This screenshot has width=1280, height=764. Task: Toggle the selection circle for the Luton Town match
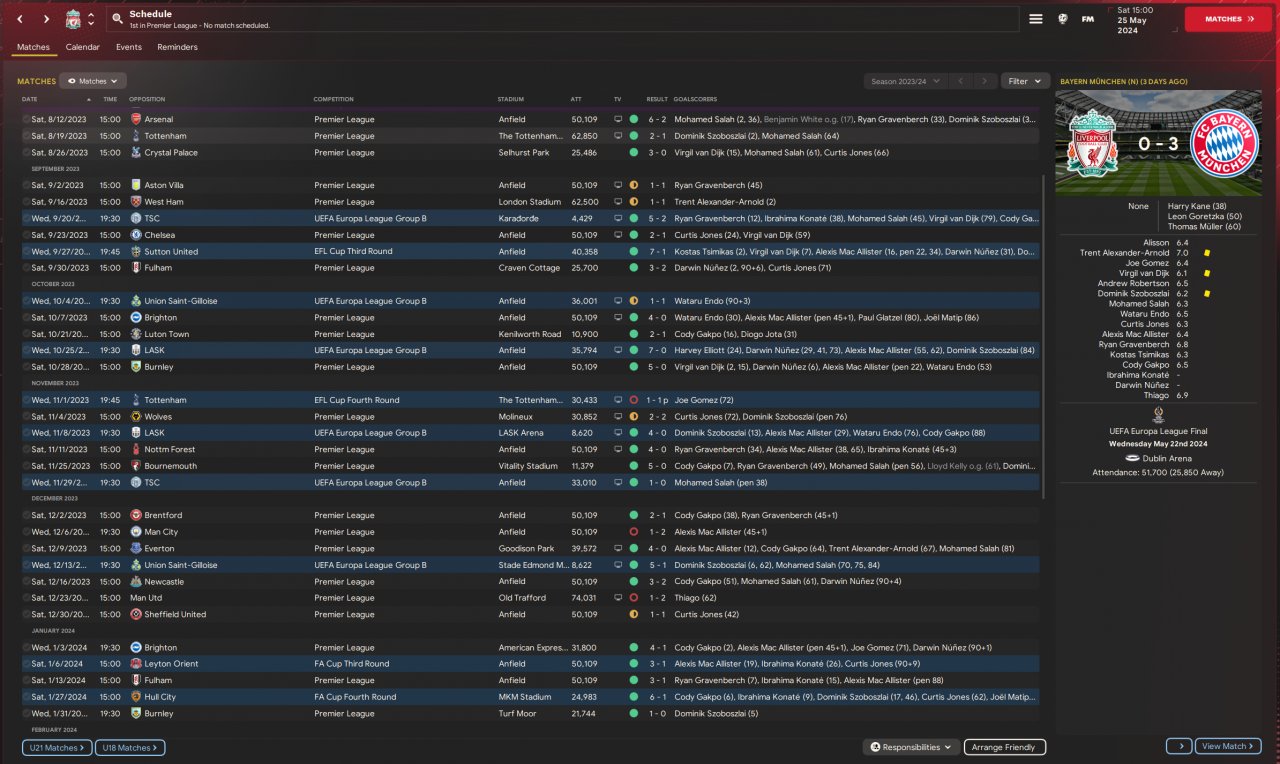pyautogui.click(x=26, y=334)
